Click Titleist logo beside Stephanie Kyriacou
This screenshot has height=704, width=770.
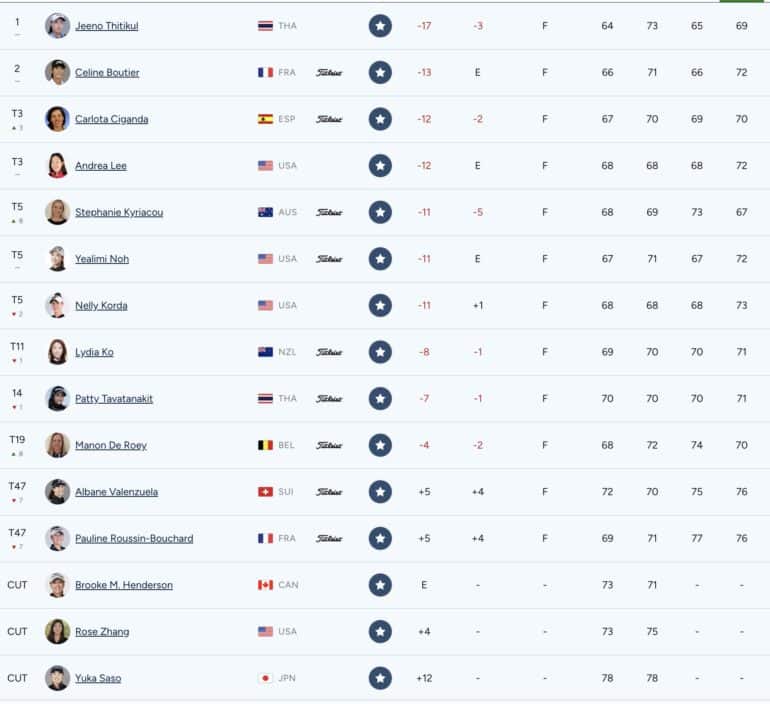pyautogui.click(x=329, y=212)
